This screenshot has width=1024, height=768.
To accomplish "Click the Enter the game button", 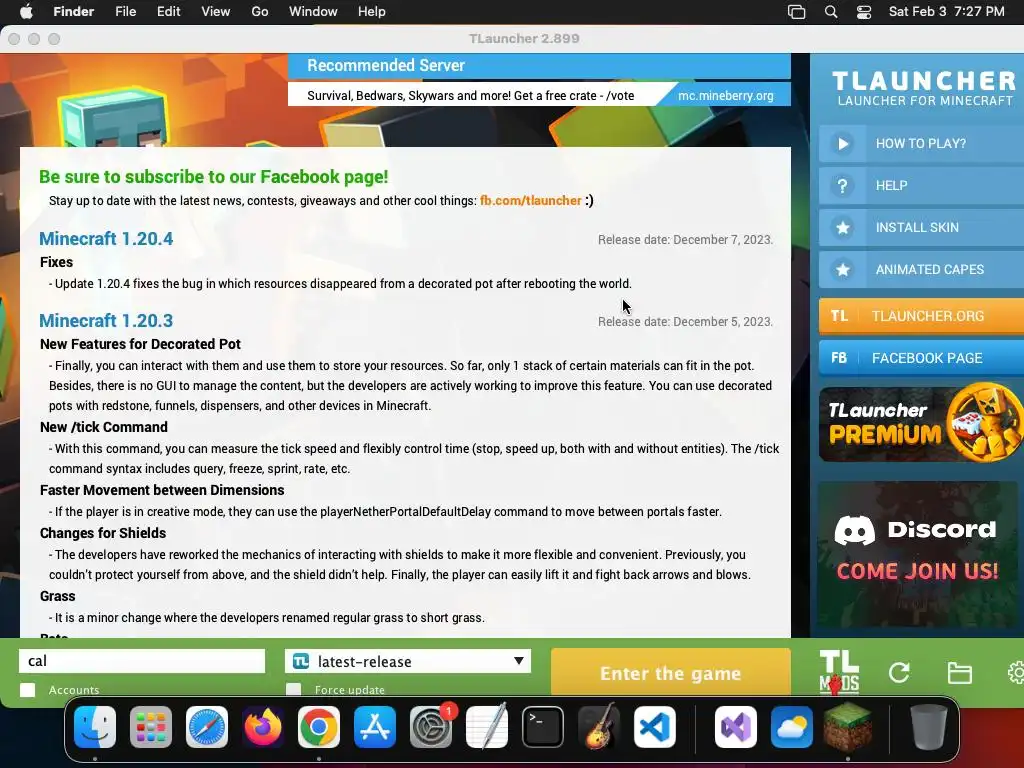I will coord(671,673).
